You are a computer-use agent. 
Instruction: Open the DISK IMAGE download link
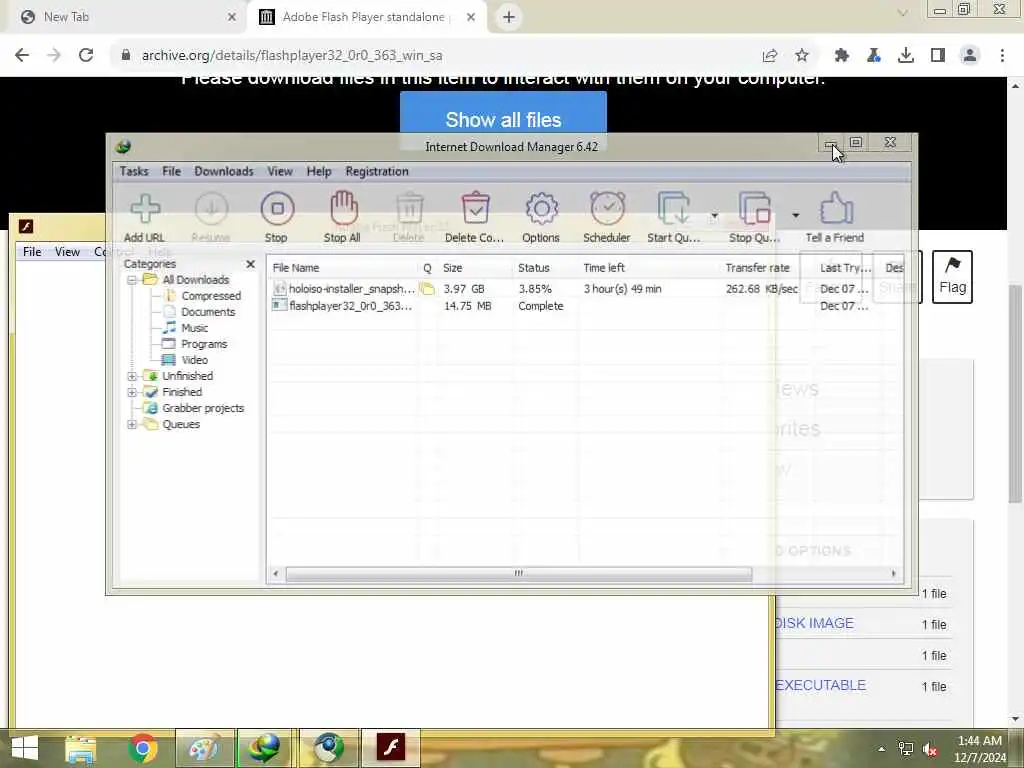814,623
